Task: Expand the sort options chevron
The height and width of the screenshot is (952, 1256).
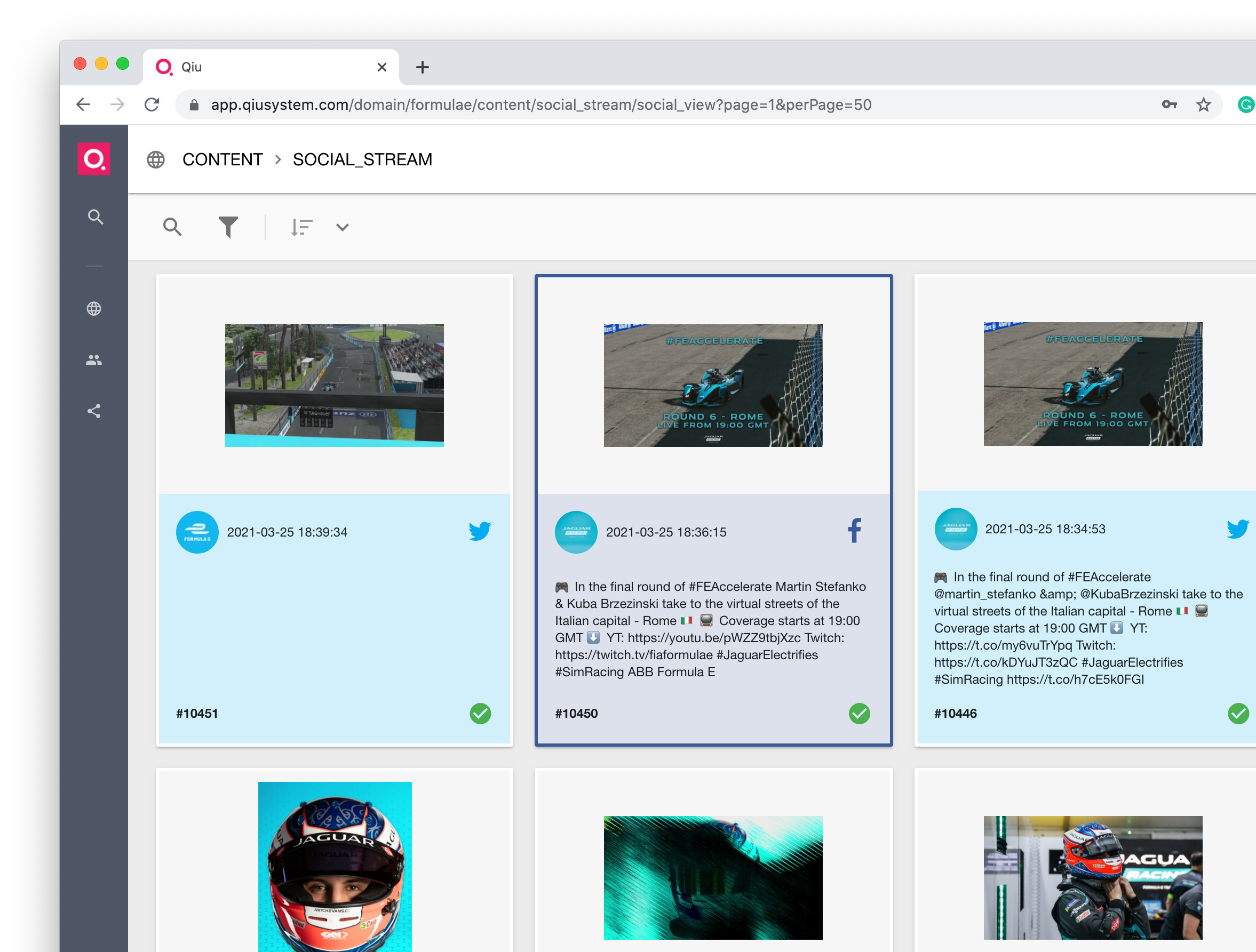Action: [343, 227]
